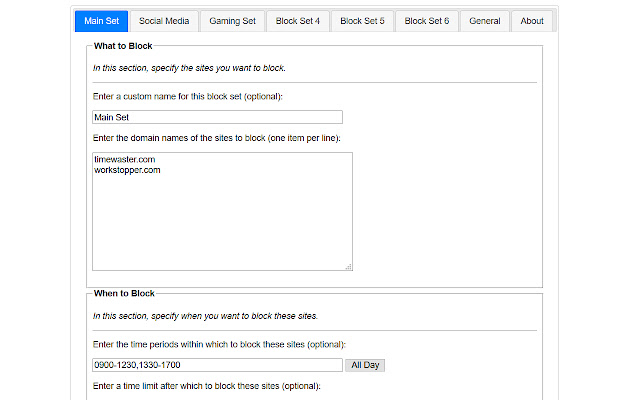Open the About tab
The image size is (640, 400).
coord(532,21)
